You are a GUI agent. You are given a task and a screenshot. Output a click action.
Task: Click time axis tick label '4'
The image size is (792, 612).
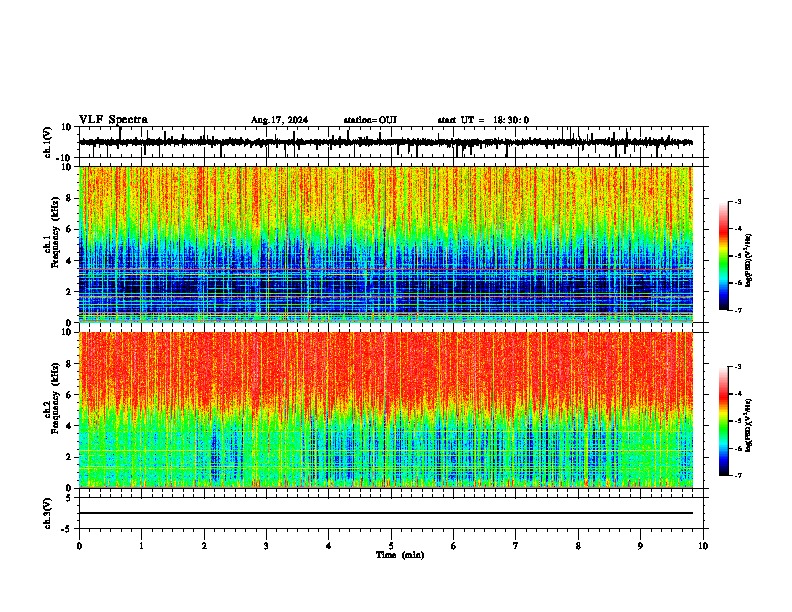pos(329,546)
